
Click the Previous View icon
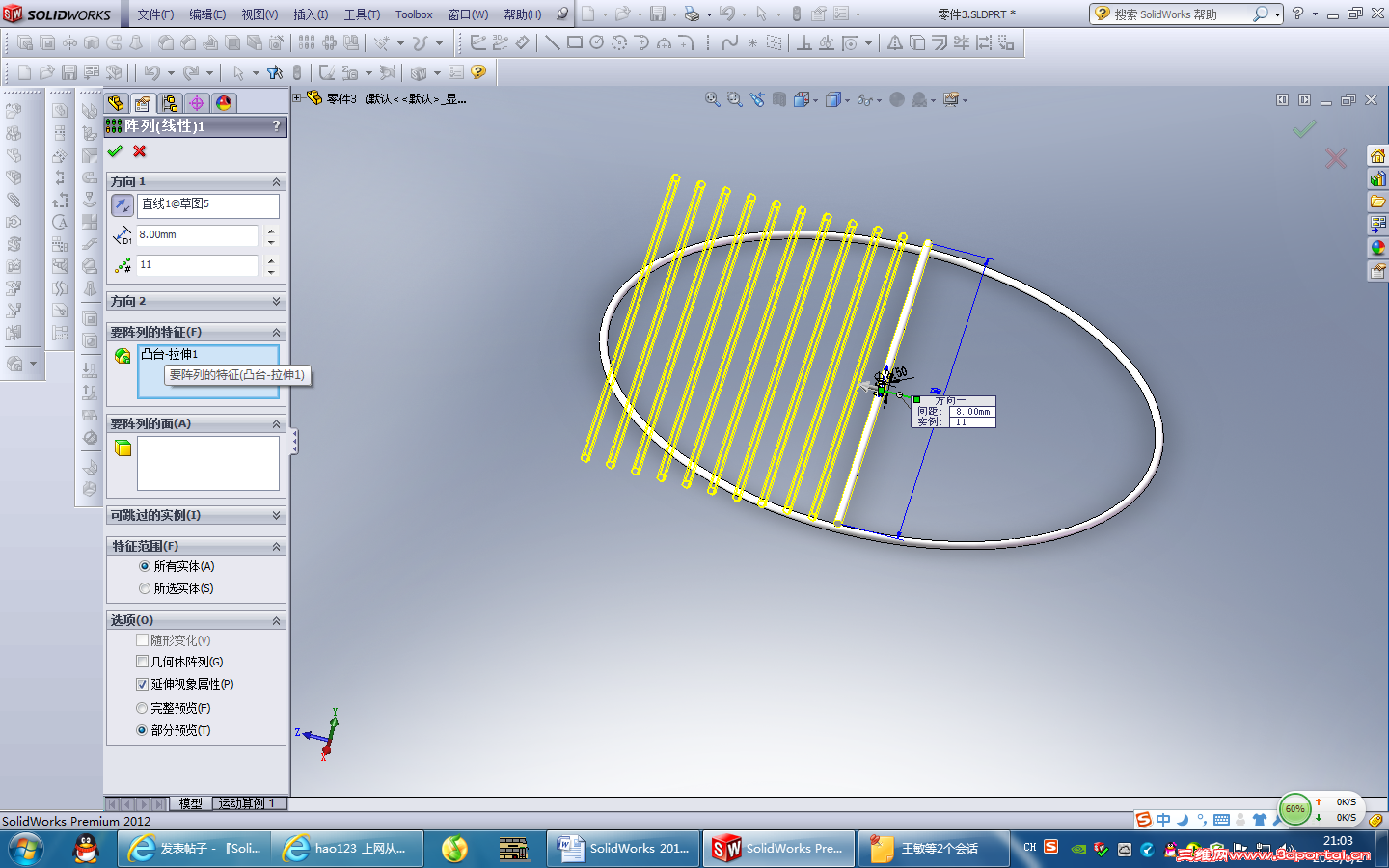tap(757, 99)
